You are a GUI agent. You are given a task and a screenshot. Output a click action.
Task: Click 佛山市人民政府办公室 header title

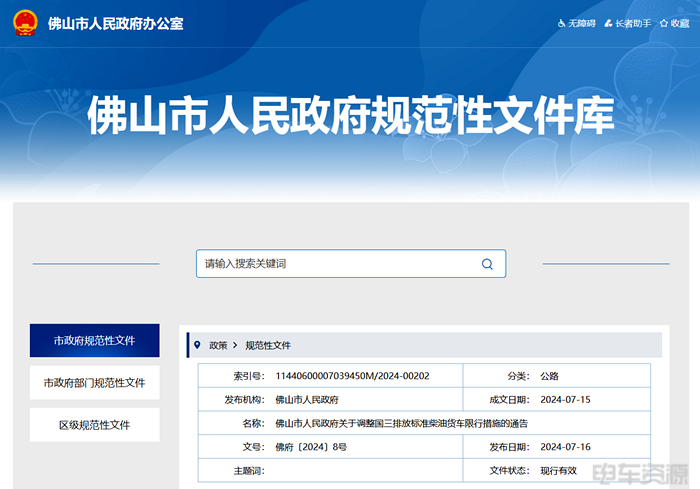point(115,23)
